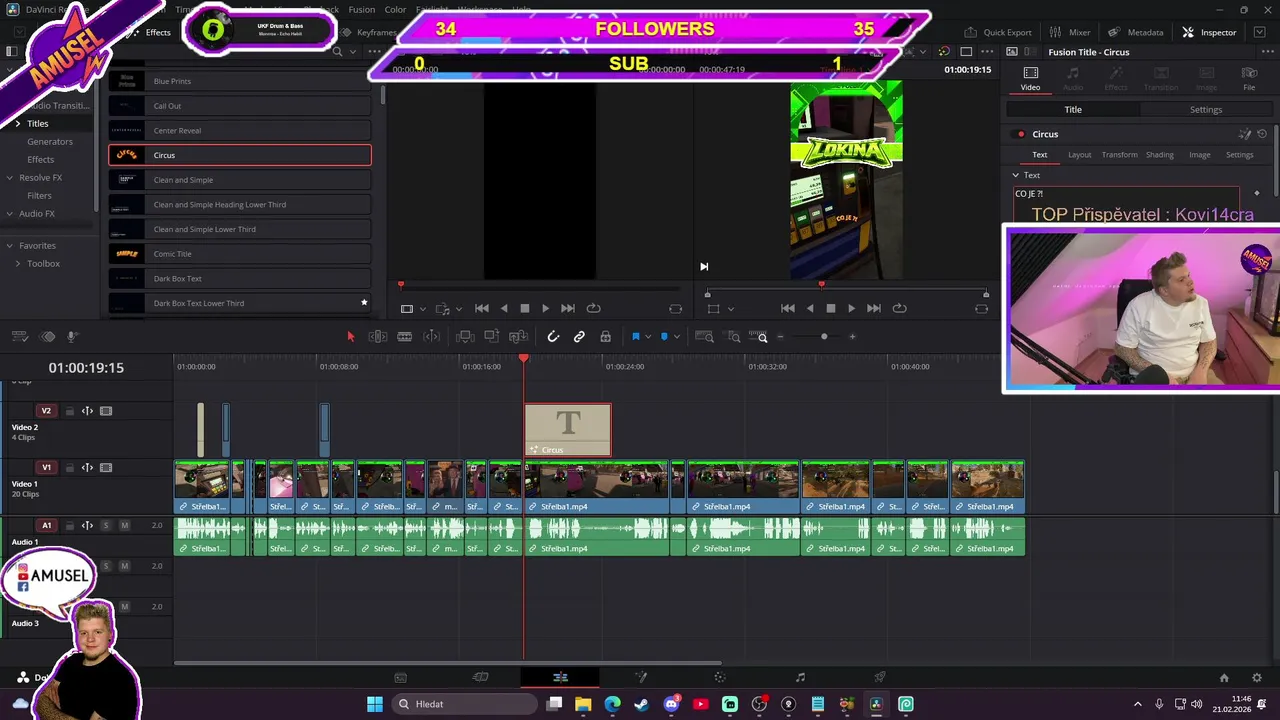Viewport: 1280px width, 720px height.
Task: Expand the Toolbox tree item
Action: pyautogui.click(x=17, y=264)
